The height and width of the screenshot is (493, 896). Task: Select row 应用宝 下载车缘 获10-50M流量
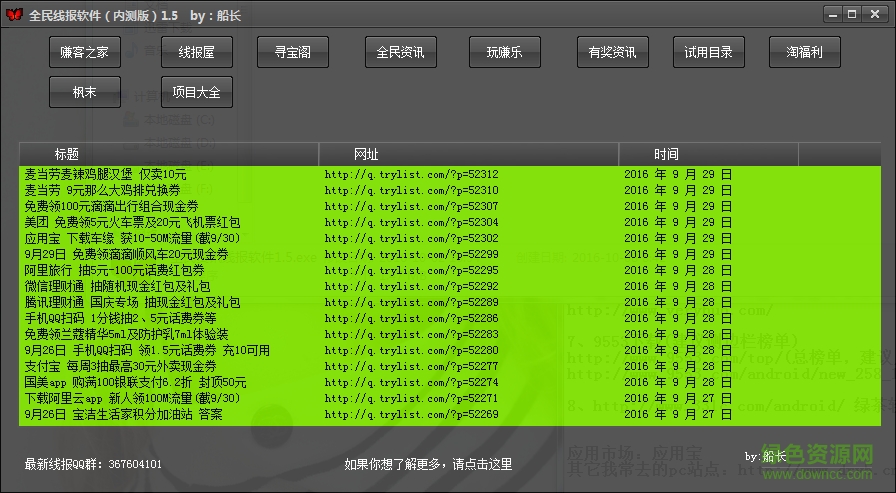(450, 238)
